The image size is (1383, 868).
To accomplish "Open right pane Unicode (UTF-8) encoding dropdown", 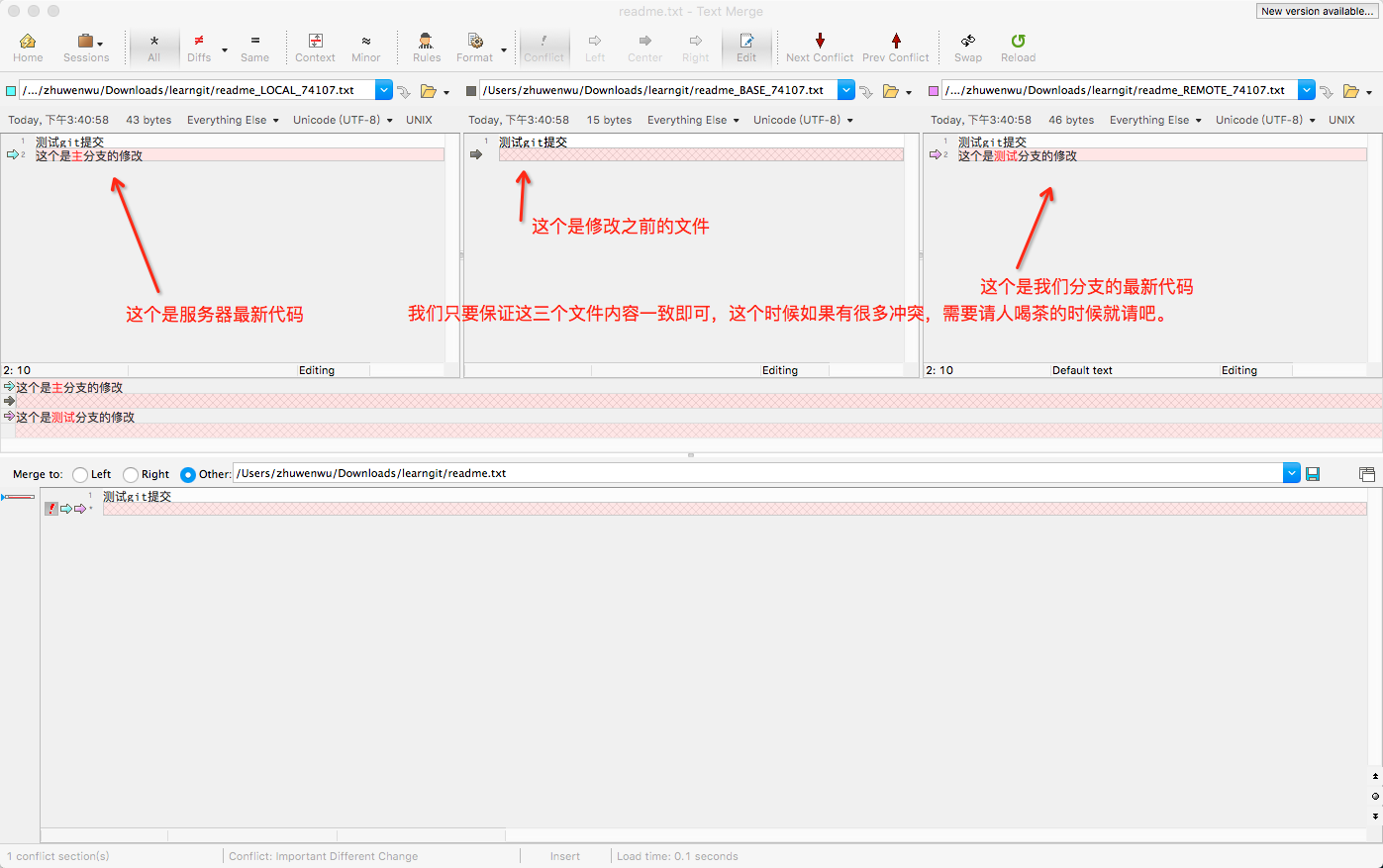I will pos(1265,120).
